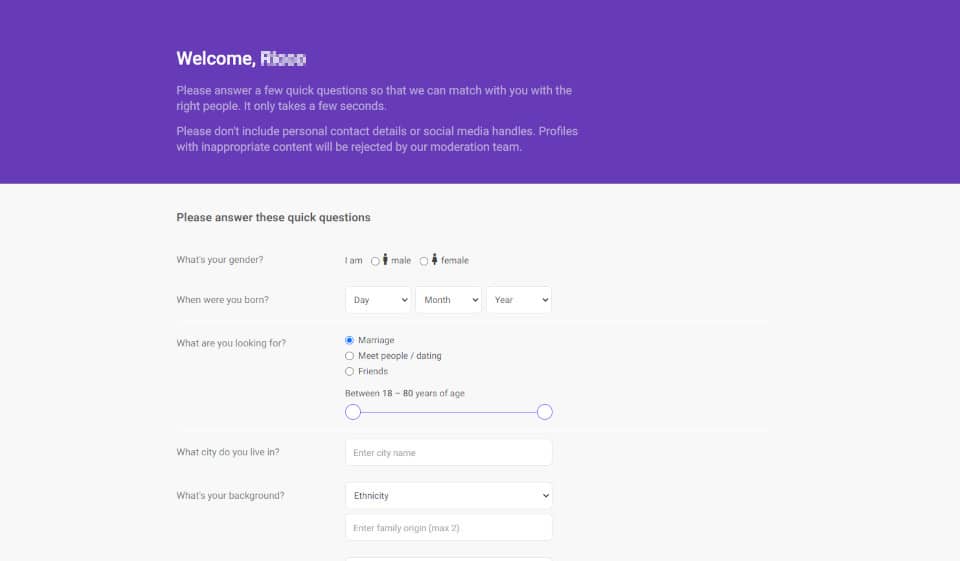The image size is (960, 561).
Task: Click the Enter city name field
Action: click(449, 453)
